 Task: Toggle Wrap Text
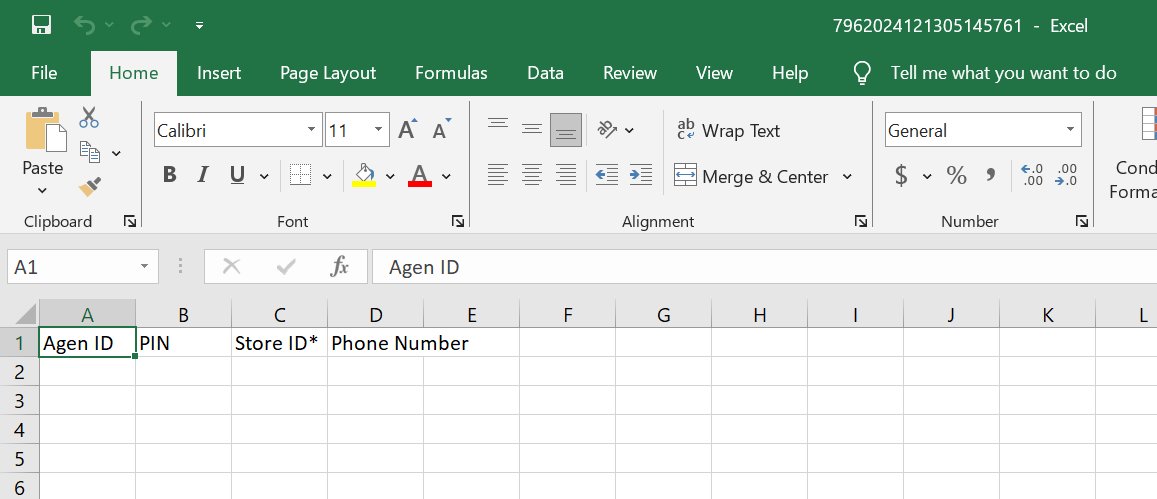728,130
